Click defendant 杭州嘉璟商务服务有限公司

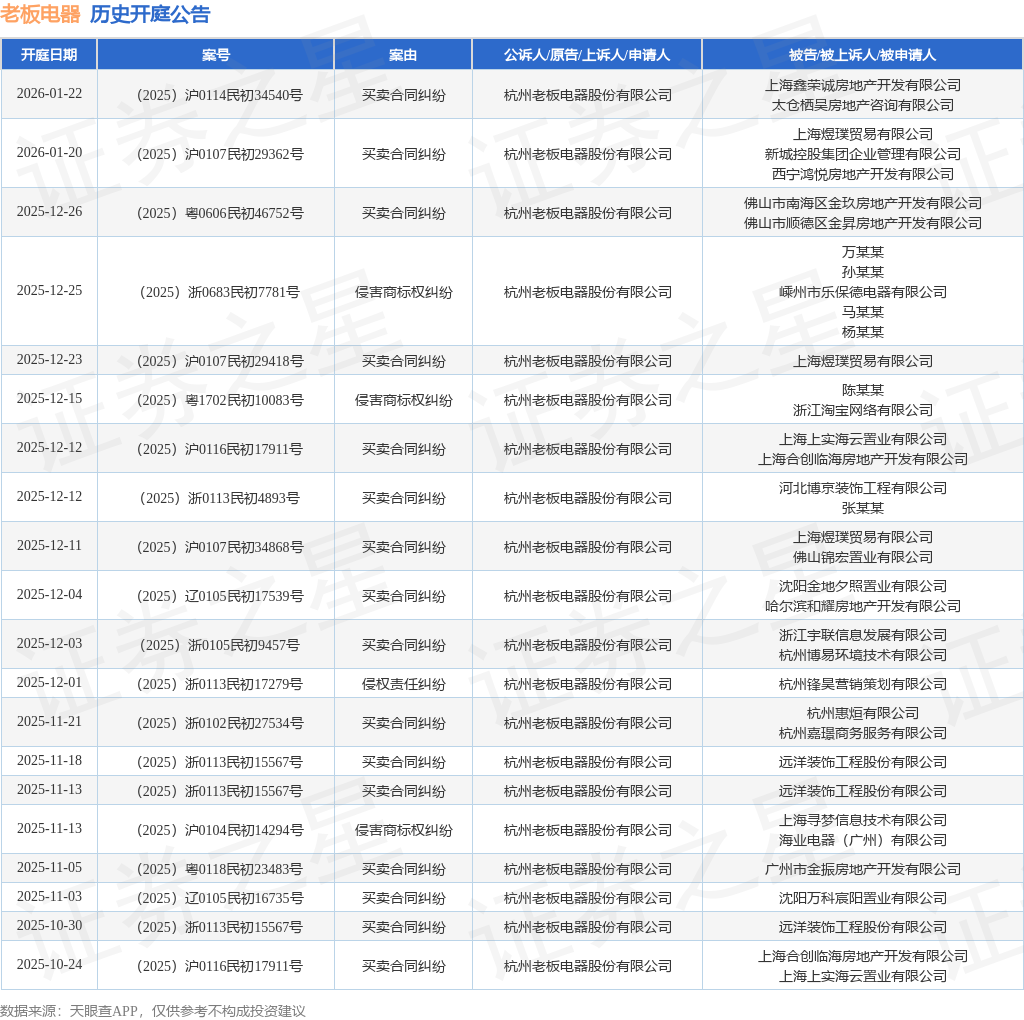tap(863, 733)
